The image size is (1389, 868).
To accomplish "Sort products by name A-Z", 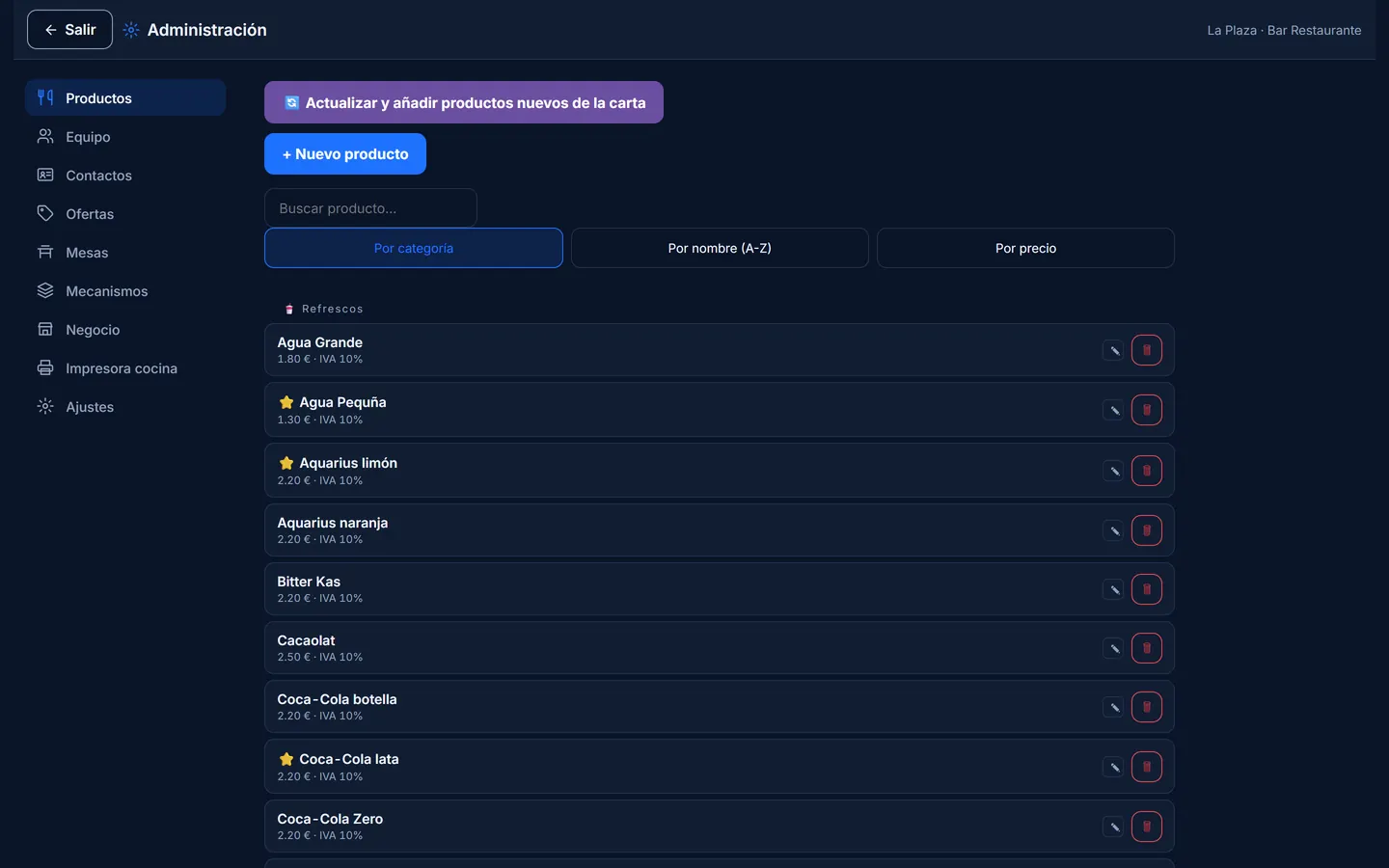I will click(x=720, y=248).
